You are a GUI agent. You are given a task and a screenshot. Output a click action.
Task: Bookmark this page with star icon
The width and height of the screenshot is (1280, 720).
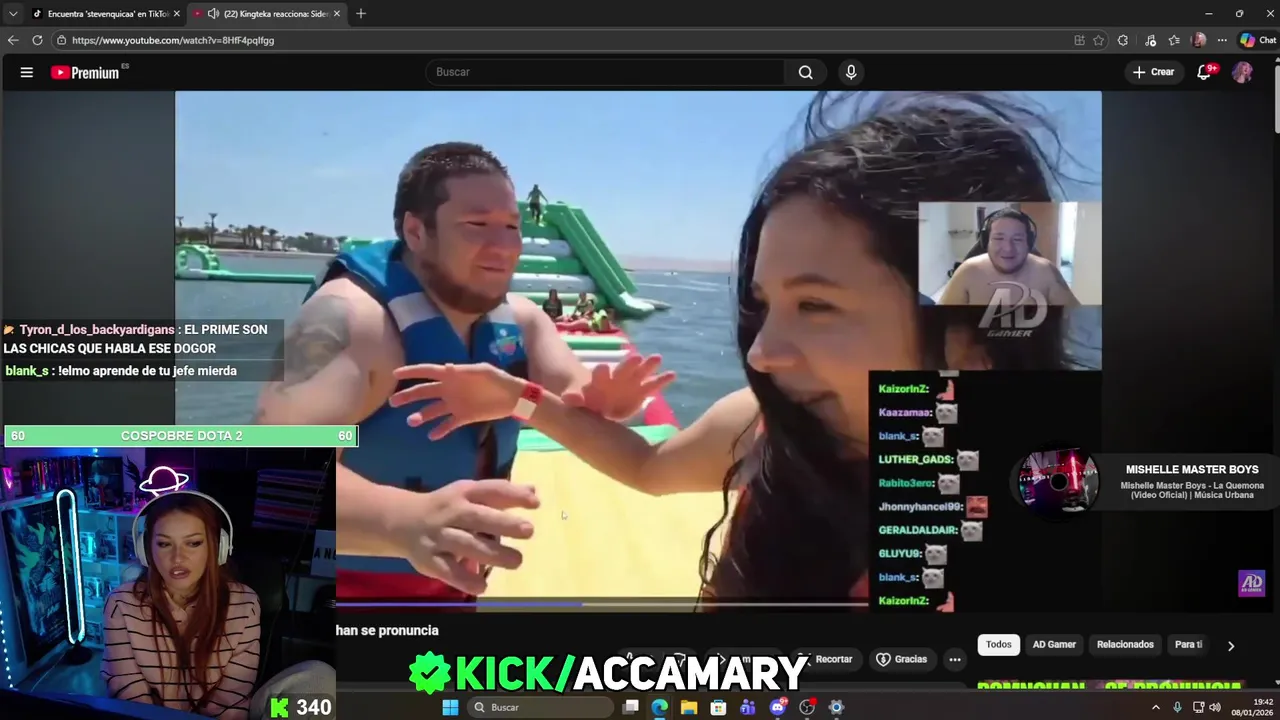1098,40
